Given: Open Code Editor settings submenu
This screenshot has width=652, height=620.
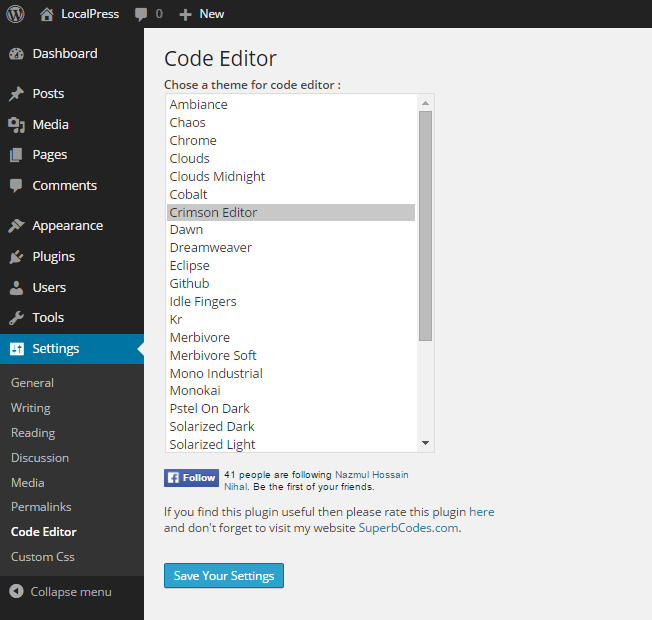Looking at the screenshot, I should (x=44, y=532).
